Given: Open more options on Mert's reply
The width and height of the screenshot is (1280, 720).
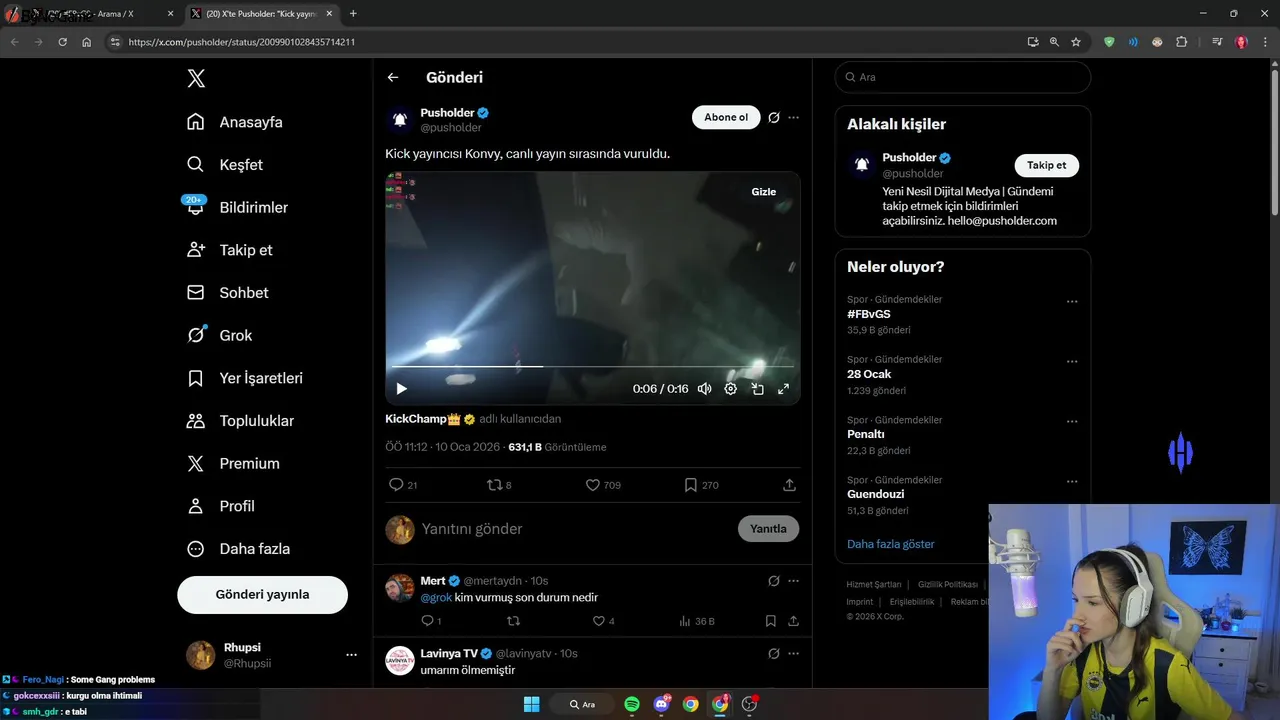Looking at the screenshot, I should click(793, 581).
